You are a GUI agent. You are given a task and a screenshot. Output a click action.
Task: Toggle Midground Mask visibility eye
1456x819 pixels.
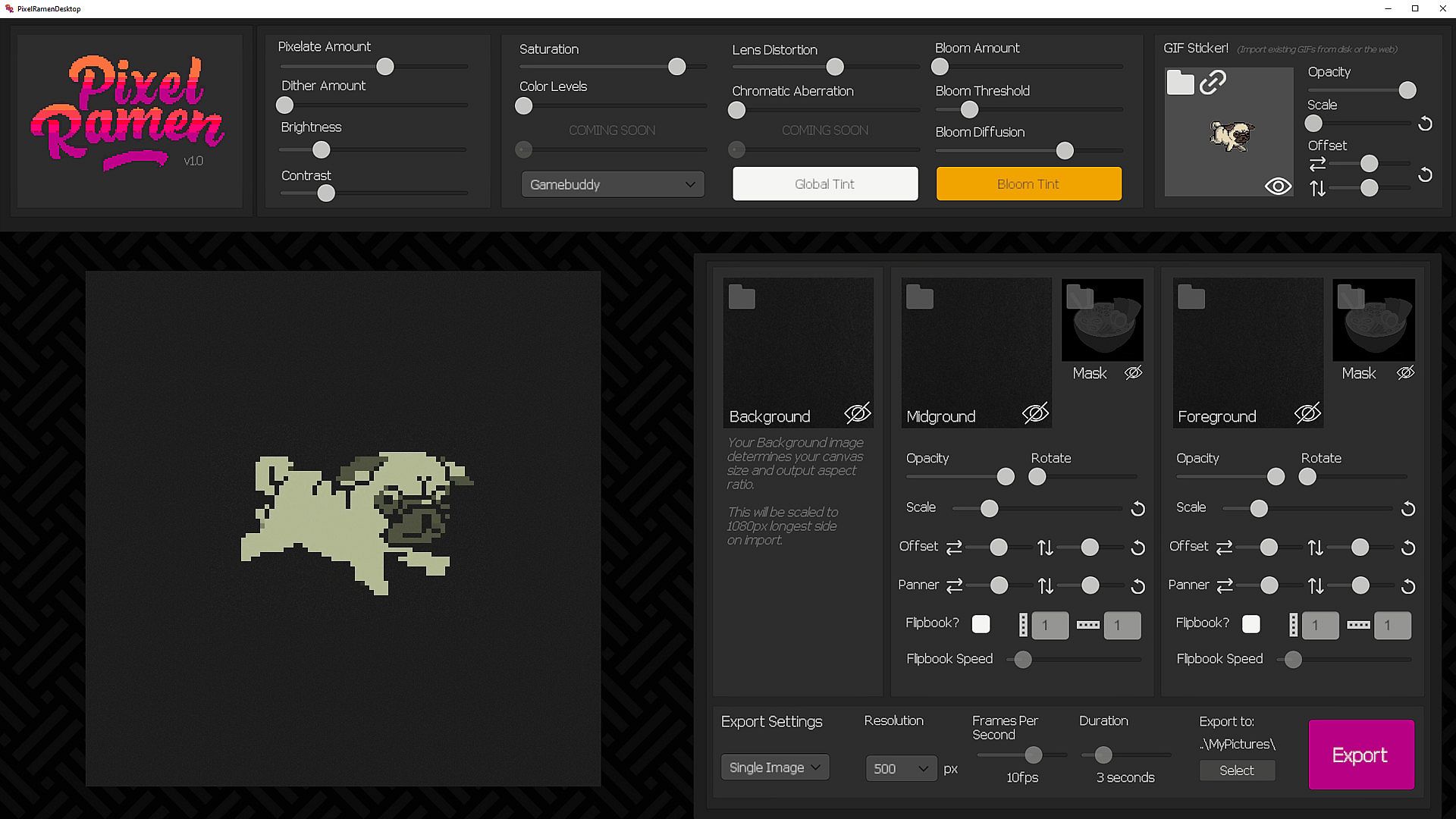point(1133,372)
